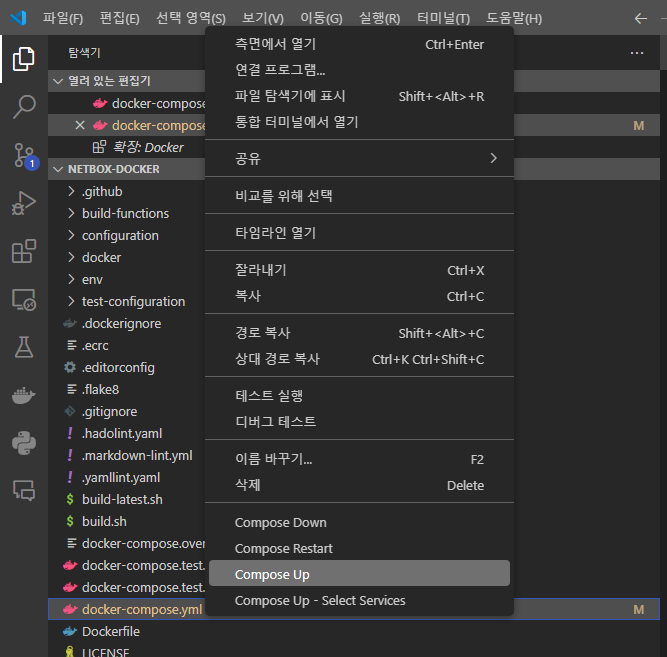Open the Docker whale view icon

coord(24,395)
